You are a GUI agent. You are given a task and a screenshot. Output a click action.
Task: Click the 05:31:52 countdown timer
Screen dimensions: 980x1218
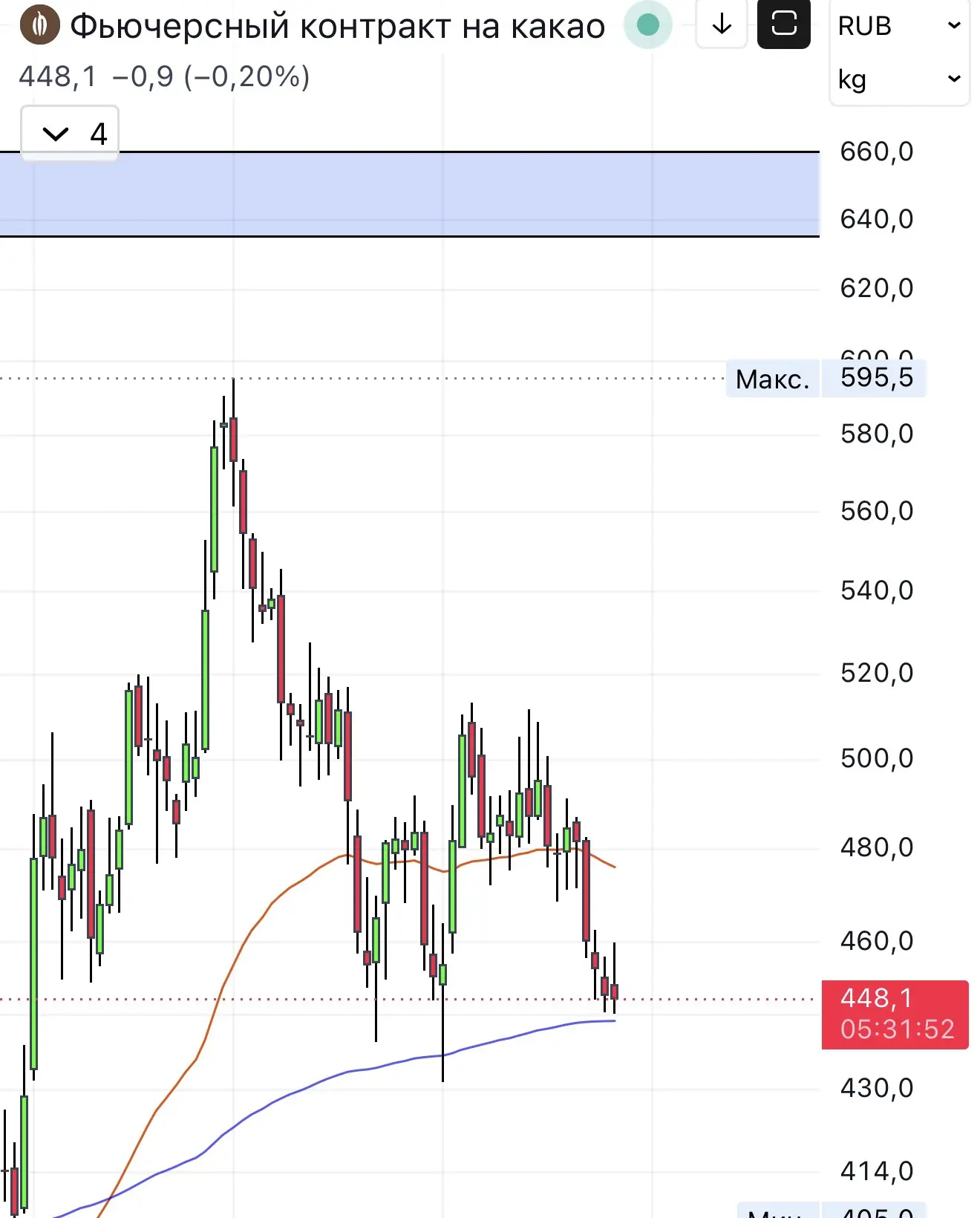coord(897,1029)
